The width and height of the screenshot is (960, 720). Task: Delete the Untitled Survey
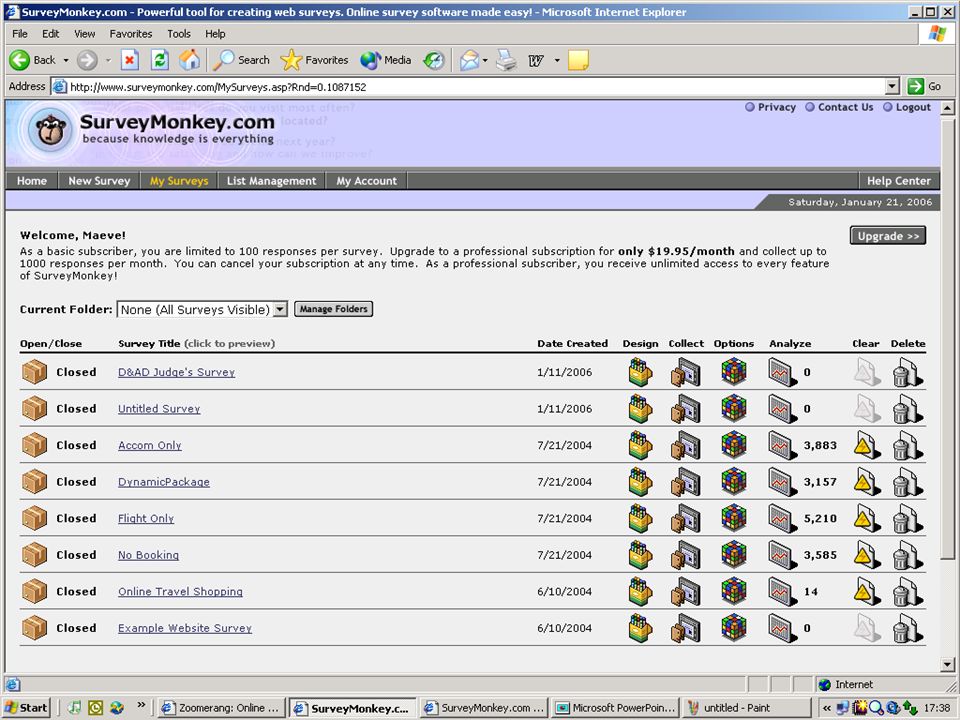(x=907, y=409)
